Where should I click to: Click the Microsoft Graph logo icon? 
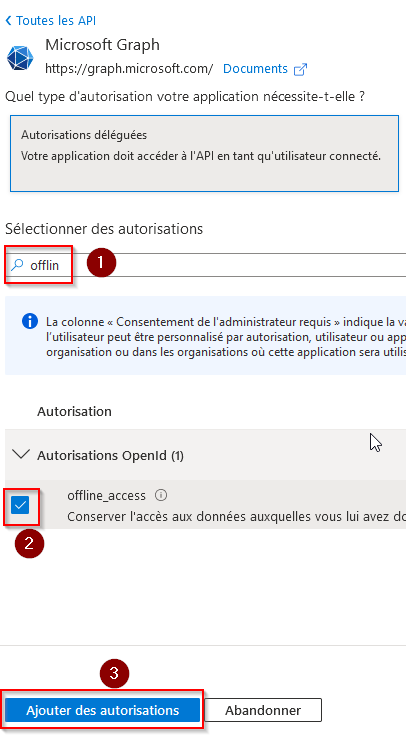click(20, 57)
